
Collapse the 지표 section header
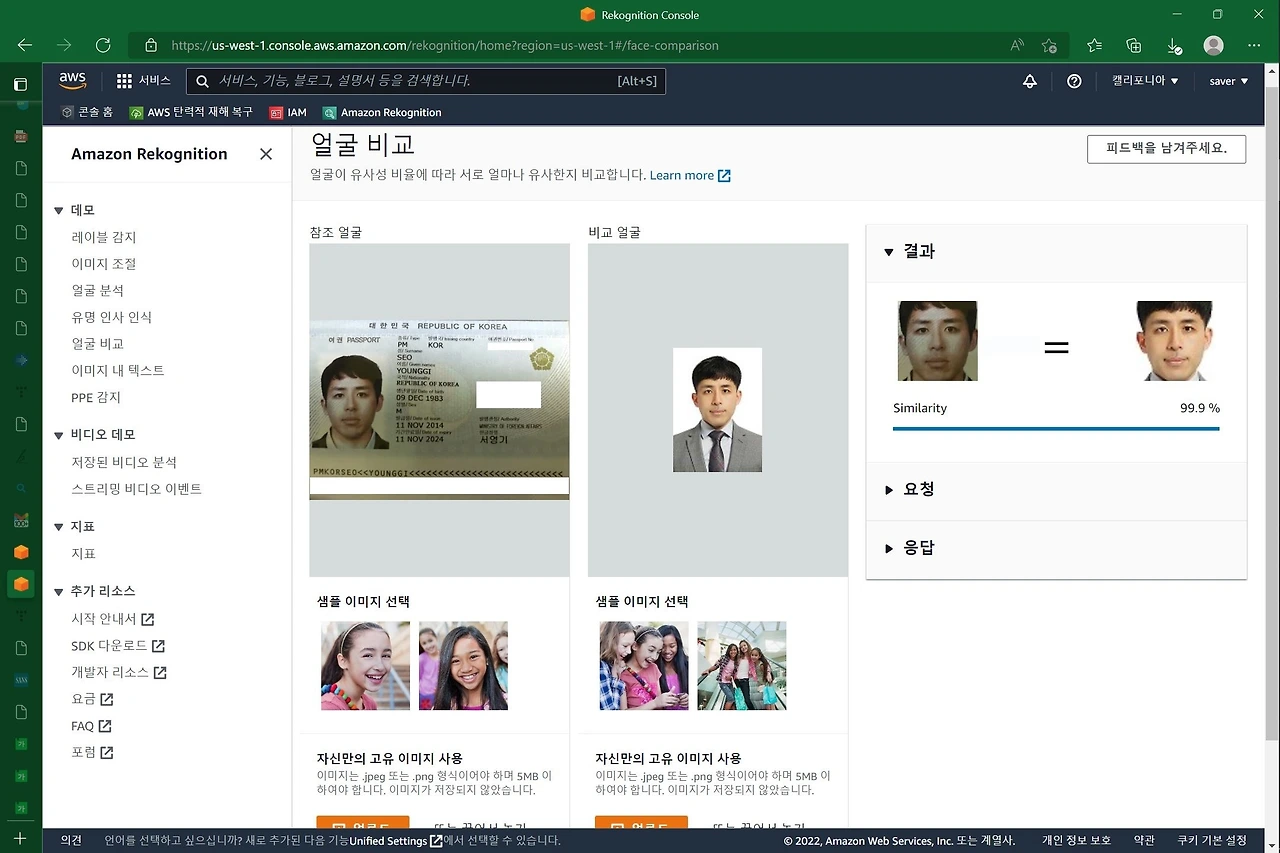click(x=59, y=527)
